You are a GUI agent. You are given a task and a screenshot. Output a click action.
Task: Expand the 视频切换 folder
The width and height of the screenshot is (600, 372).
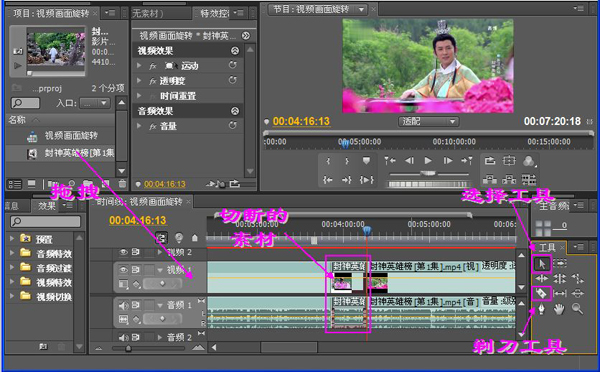pyautogui.click(x=12, y=296)
